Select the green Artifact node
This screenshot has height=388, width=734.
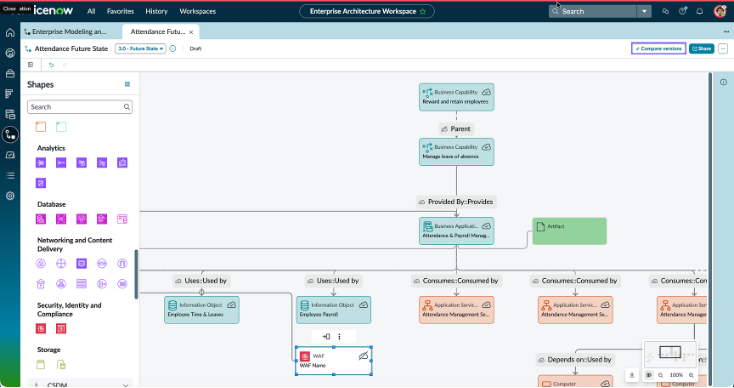tap(570, 231)
